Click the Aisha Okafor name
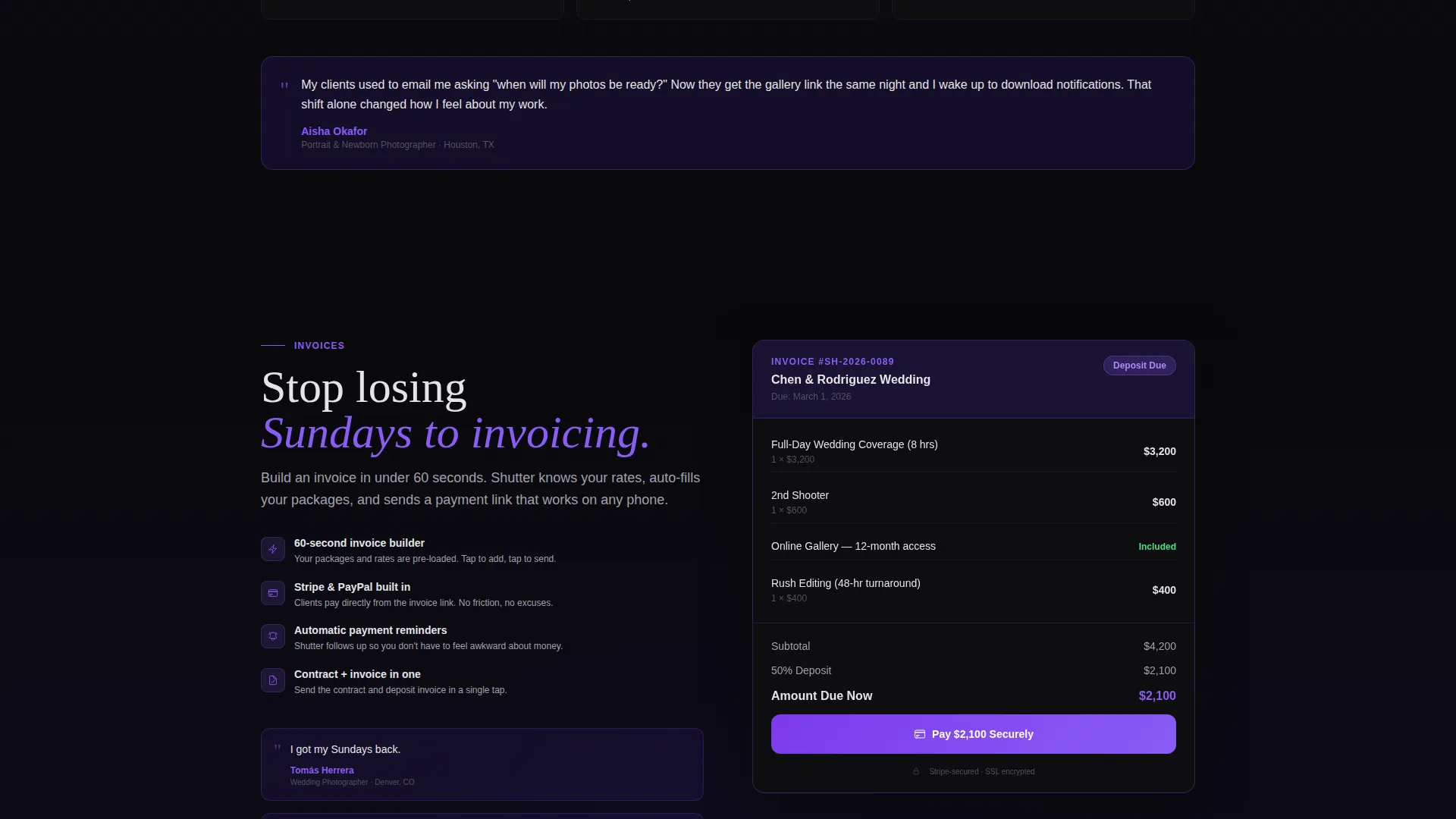The width and height of the screenshot is (1456, 819). tap(334, 131)
